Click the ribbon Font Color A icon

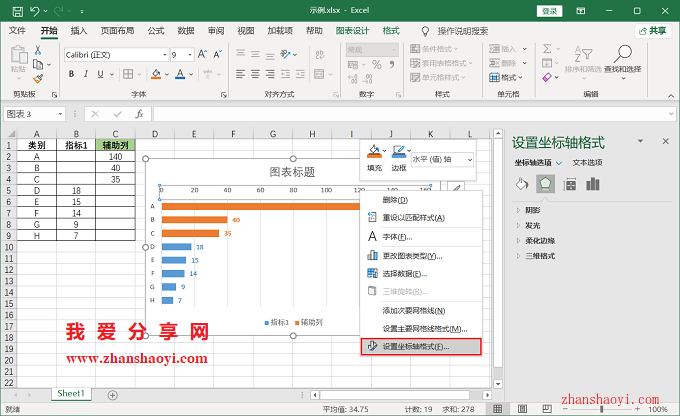pyautogui.click(x=180, y=74)
